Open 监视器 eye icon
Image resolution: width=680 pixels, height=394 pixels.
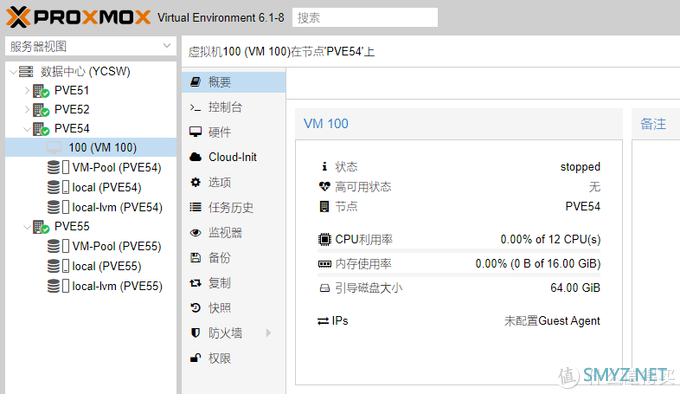196,233
